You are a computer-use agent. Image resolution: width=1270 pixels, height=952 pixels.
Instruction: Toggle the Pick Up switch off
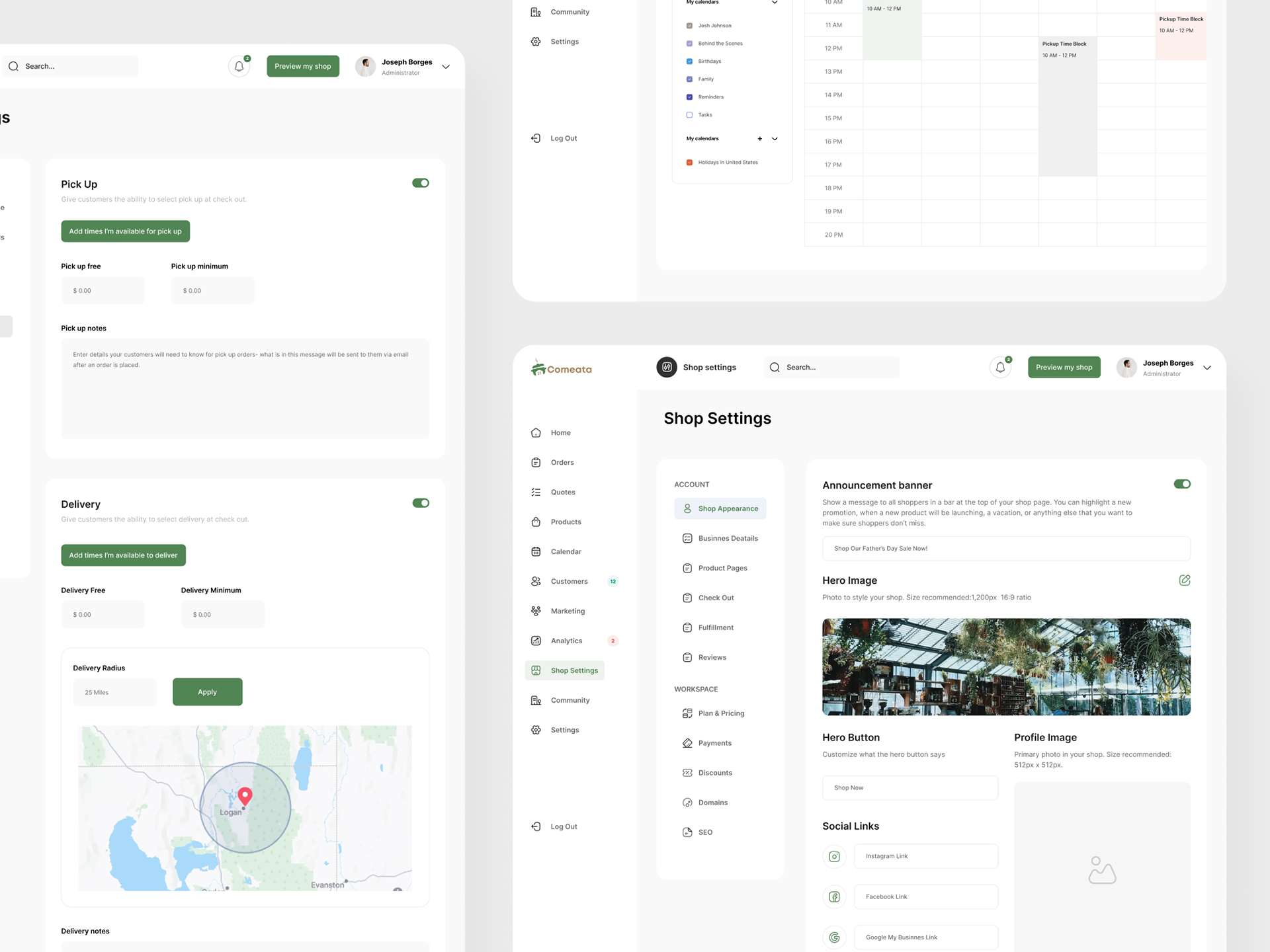(x=421, y=183)
